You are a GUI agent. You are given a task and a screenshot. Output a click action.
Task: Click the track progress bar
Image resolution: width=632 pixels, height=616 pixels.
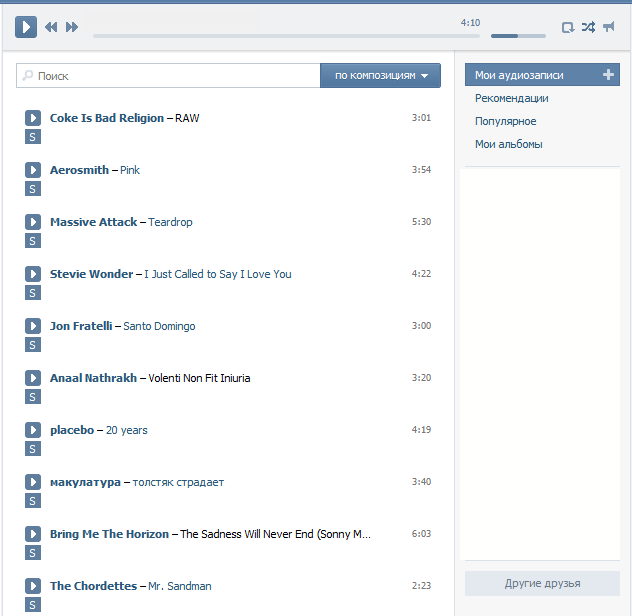click(286, 36)
